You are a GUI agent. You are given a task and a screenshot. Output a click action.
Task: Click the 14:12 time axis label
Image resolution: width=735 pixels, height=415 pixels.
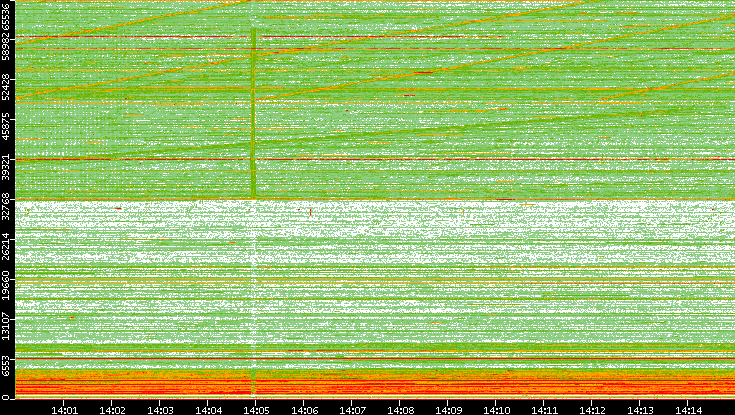pos(592,410)
